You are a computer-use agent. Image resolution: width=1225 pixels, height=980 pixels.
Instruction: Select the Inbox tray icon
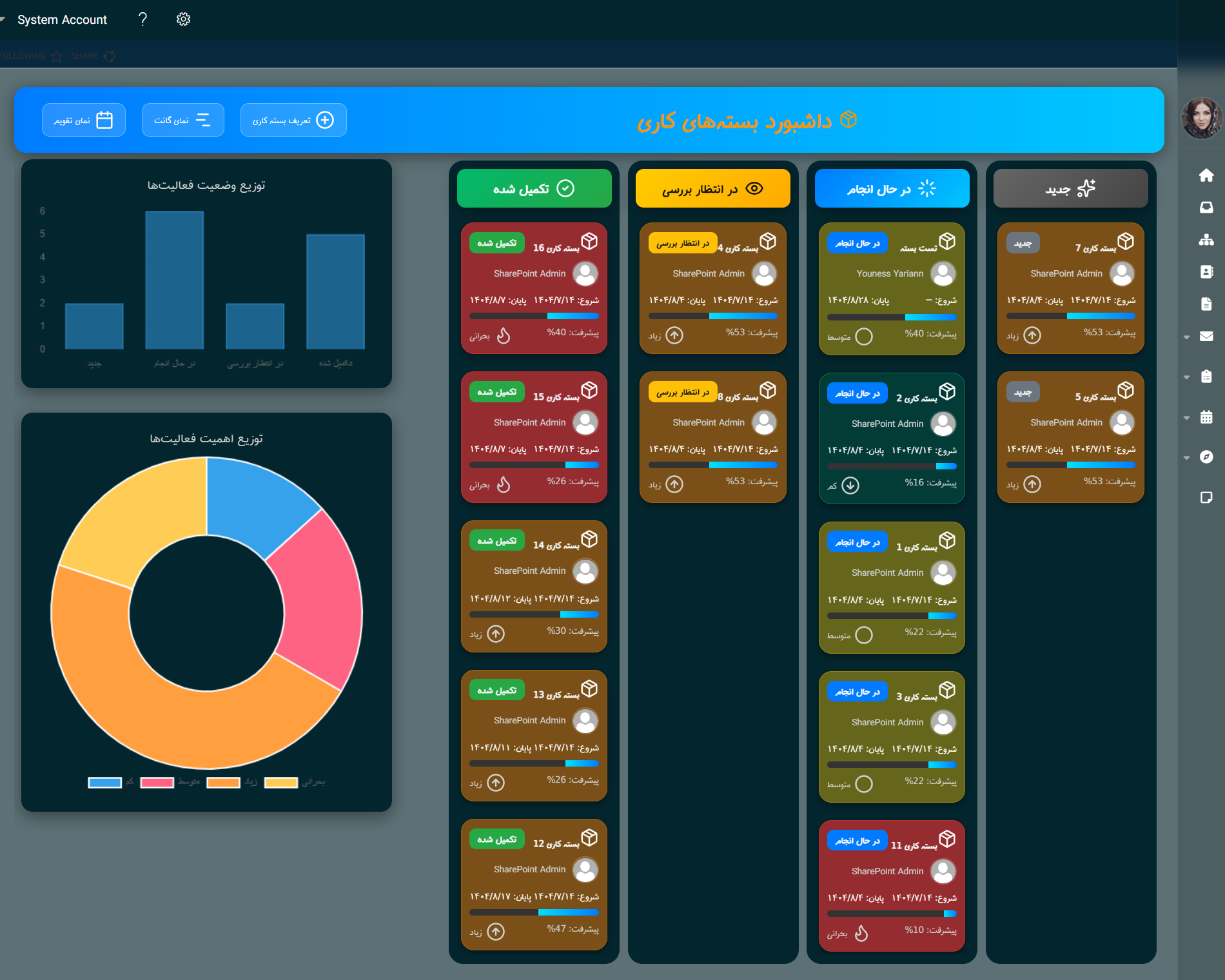(1206, 207)
